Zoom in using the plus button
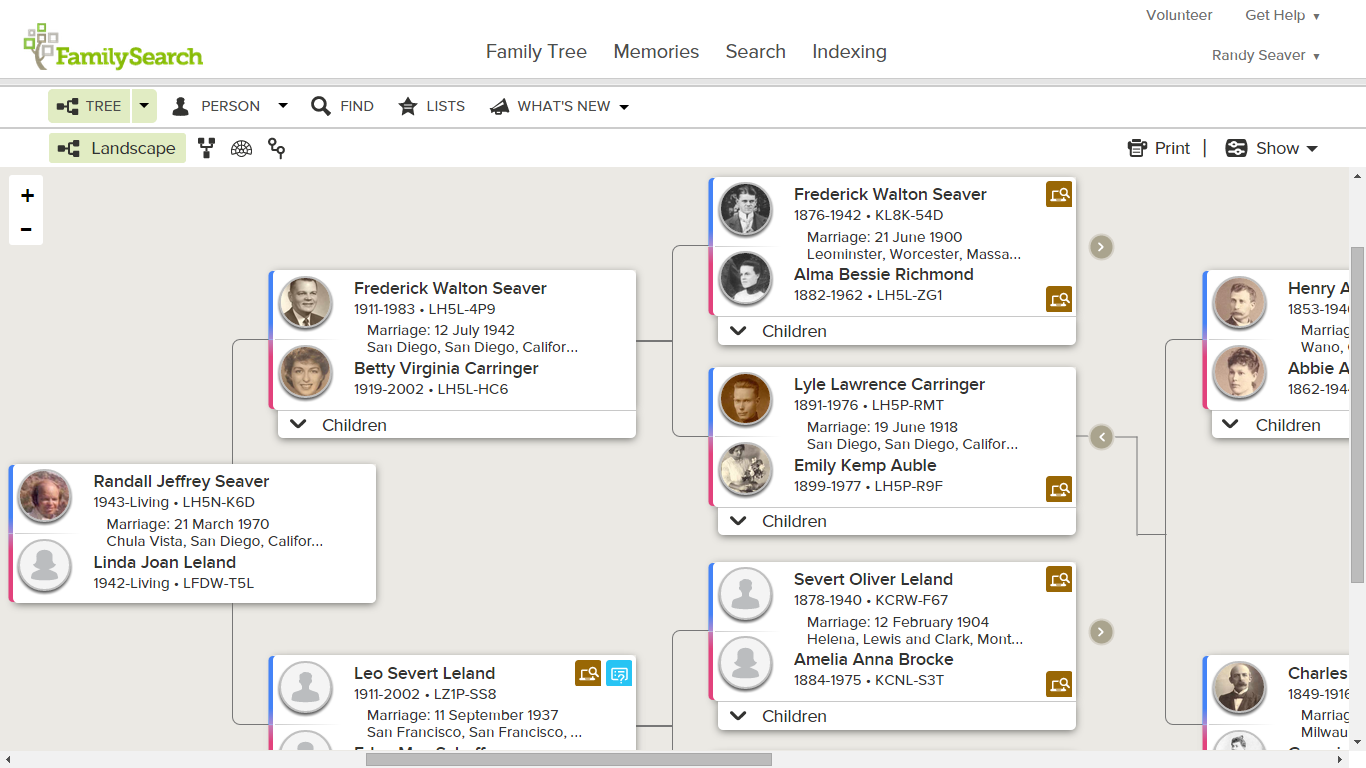This screenshot has width=1366, height=768. click(x=27, y=195)
